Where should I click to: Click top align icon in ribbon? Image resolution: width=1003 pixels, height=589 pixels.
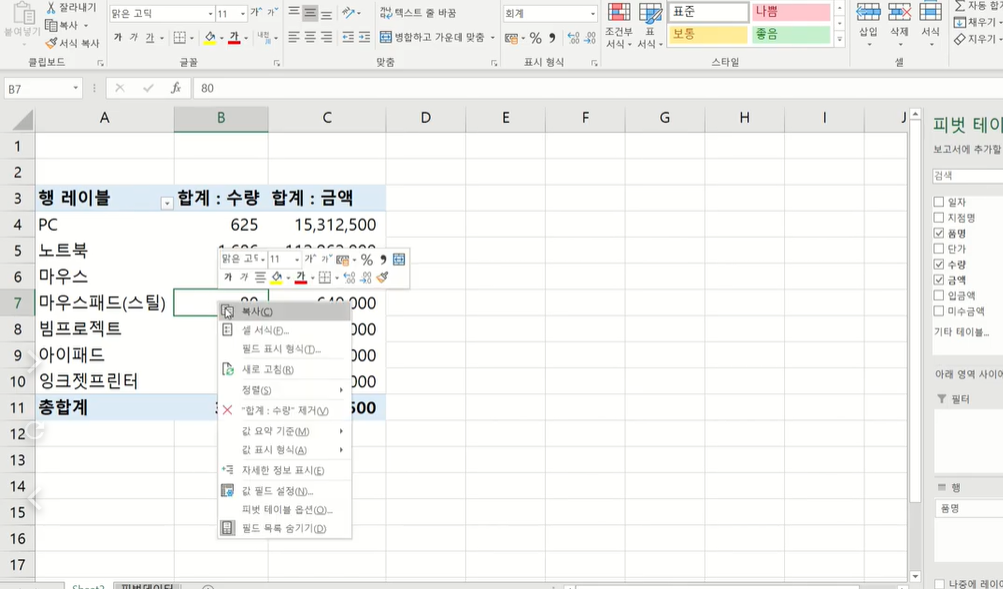pyautogui.click(x=294, y=13)
